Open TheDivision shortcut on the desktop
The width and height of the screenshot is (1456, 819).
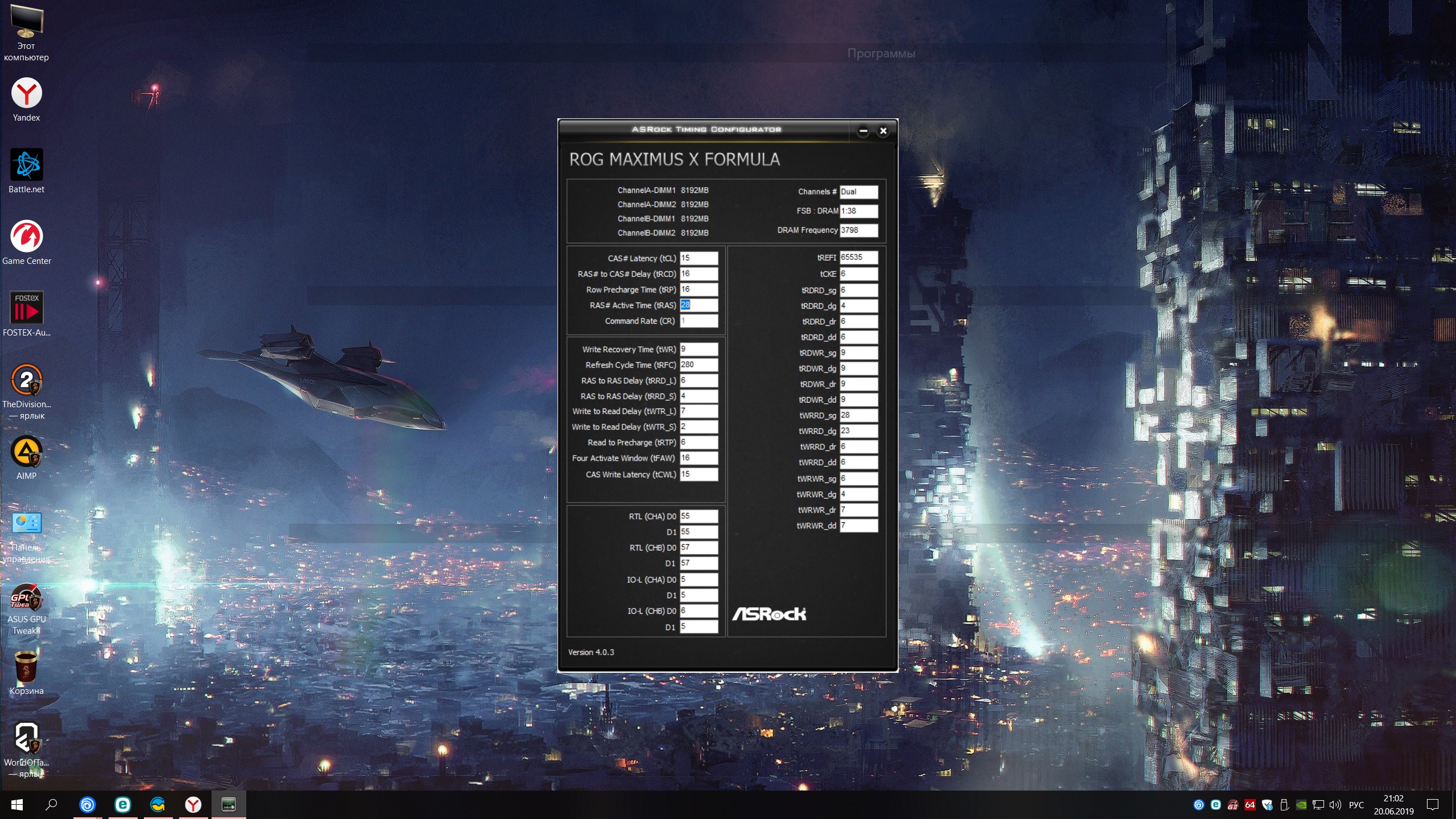pos(26,380)
